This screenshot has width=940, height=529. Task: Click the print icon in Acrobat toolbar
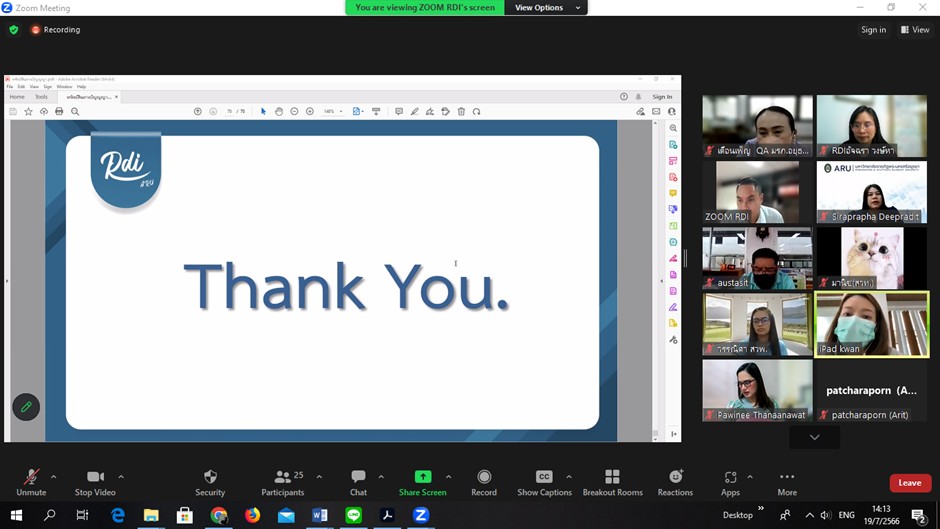click(x=59, y=112)
